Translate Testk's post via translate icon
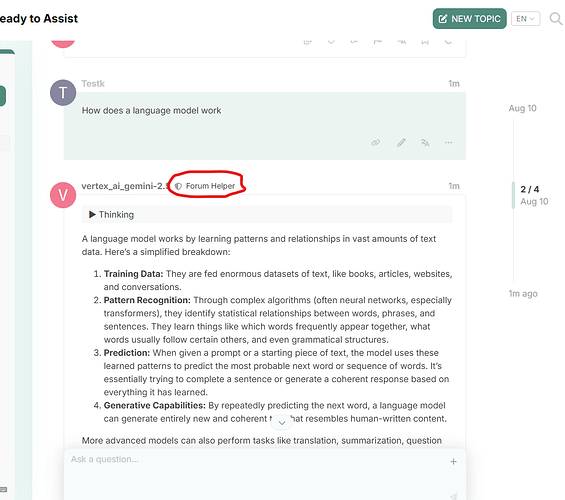Image resolution: width=565 pixels, height=500 pixels. click(425, 143)
